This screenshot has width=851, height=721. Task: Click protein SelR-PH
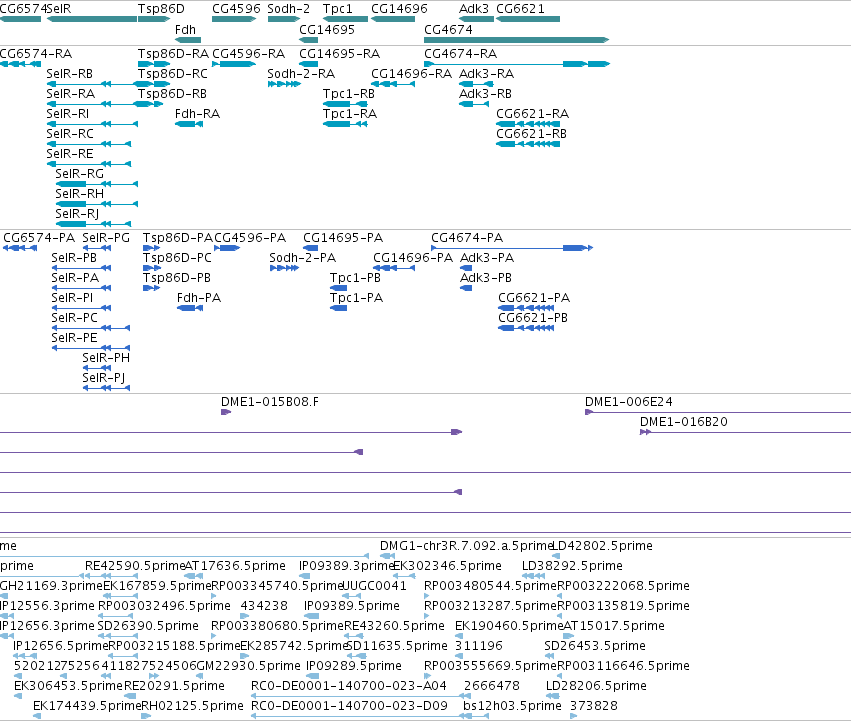pos(97,368)
